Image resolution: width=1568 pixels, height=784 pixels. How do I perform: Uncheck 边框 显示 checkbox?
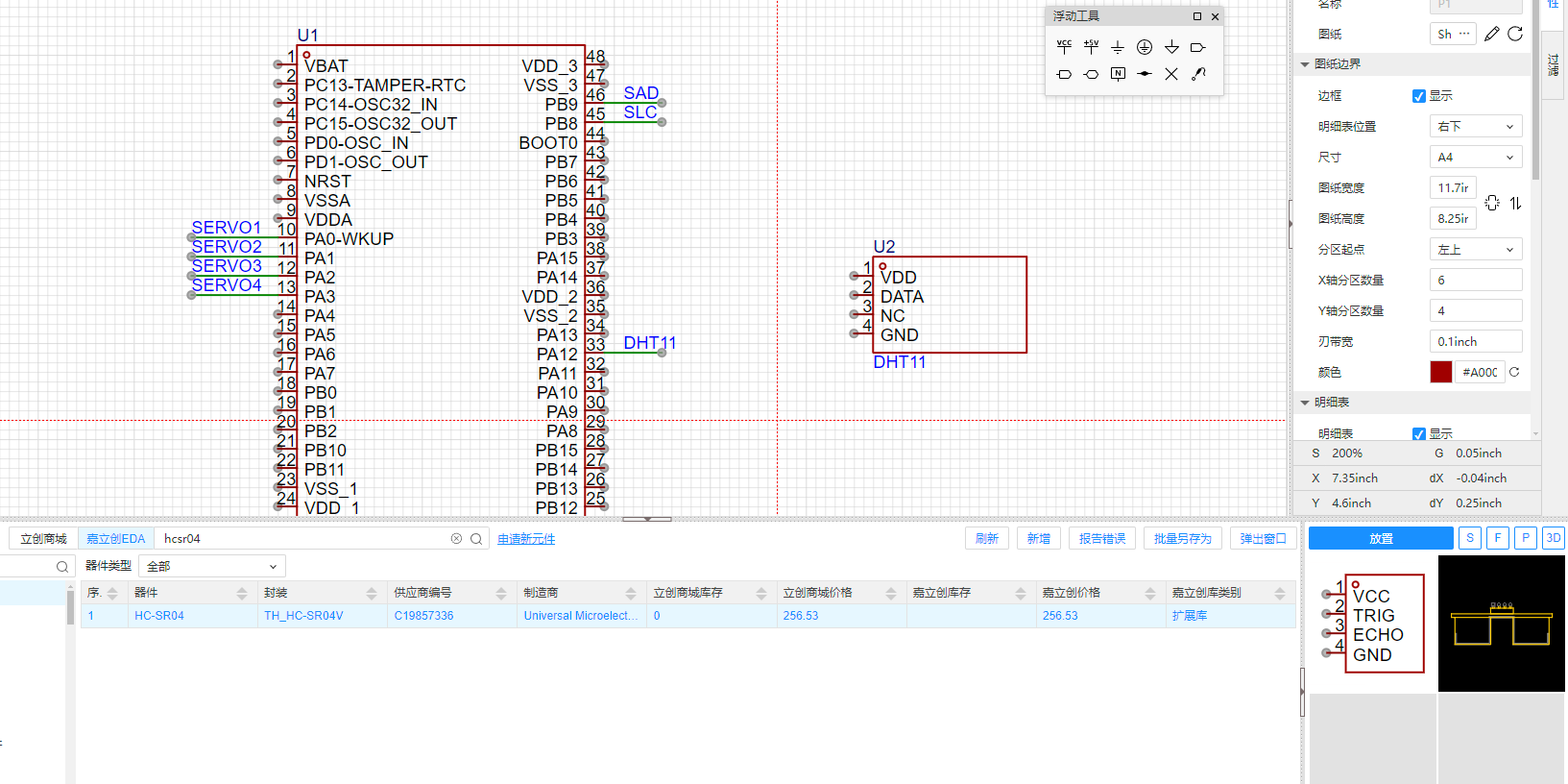[1419, 96]
